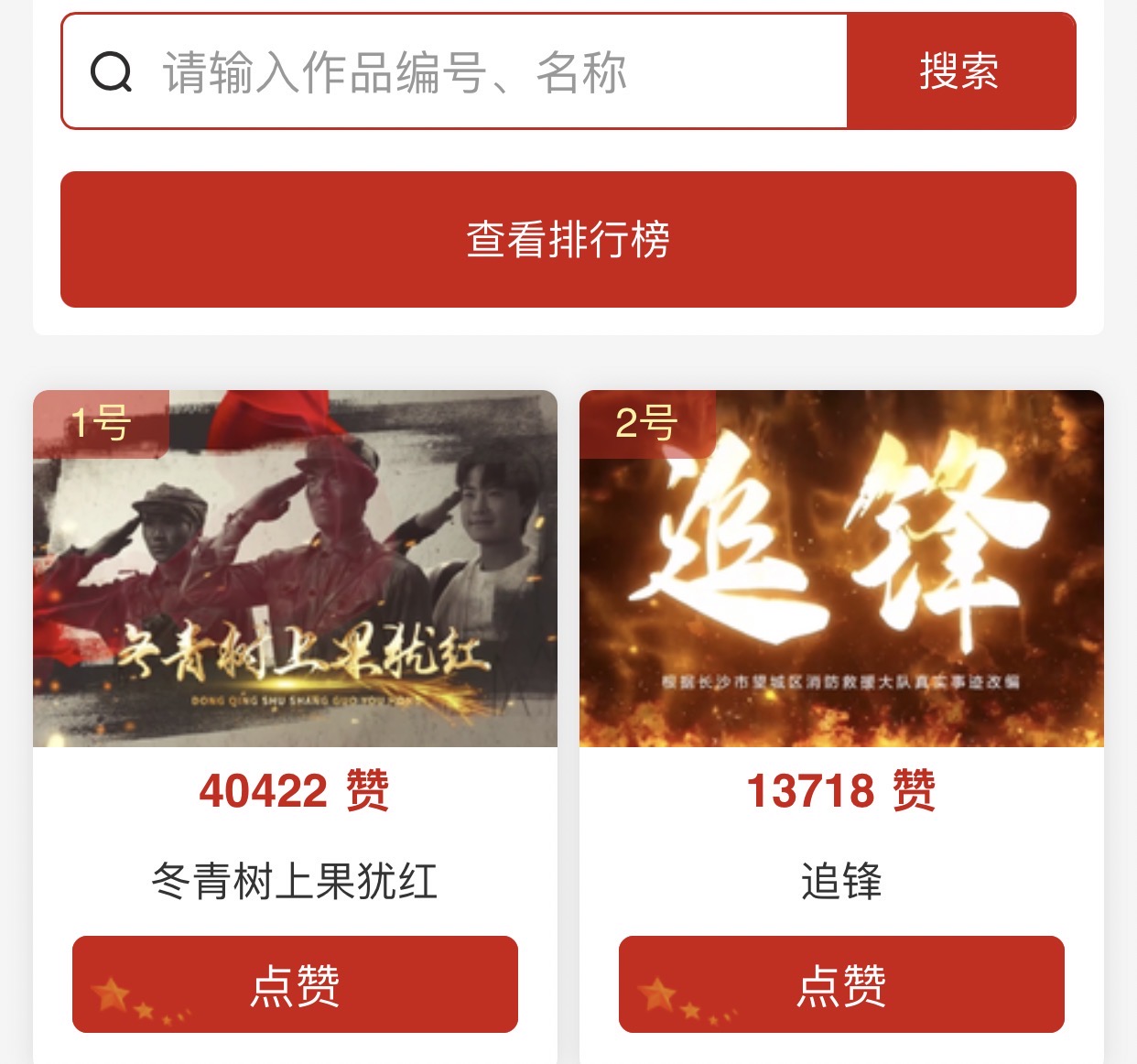Like entry 追锋 with 点赞 button
This screenshot has height=1064, width=1137.
tap(841, 984)
